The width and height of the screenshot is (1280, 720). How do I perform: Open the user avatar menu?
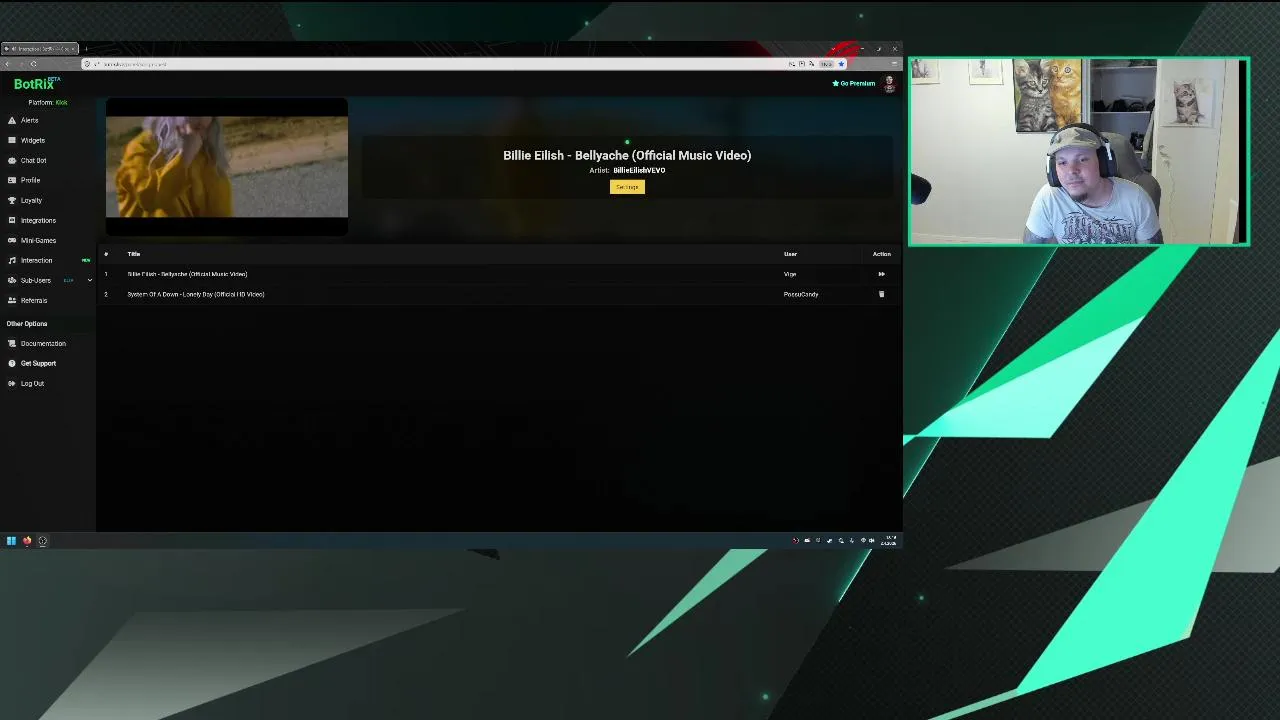pos(889,84)
